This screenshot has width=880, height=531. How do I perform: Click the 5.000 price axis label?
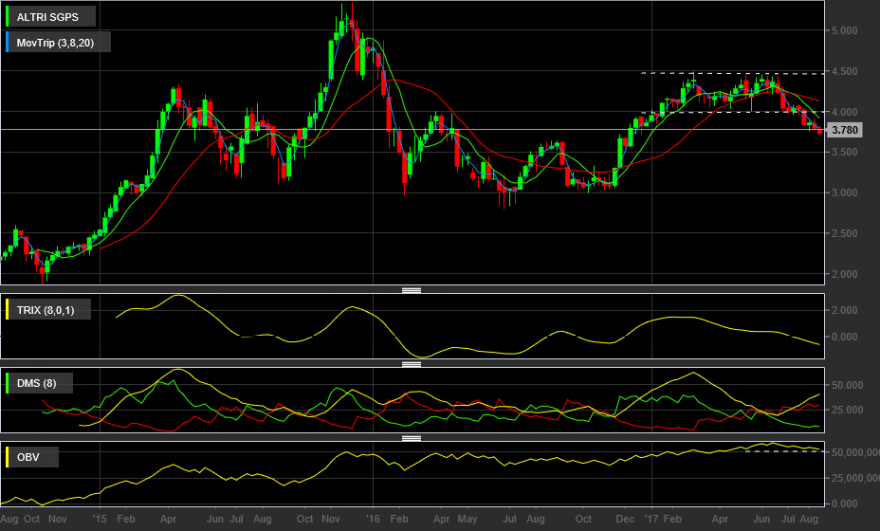[844, 30]
